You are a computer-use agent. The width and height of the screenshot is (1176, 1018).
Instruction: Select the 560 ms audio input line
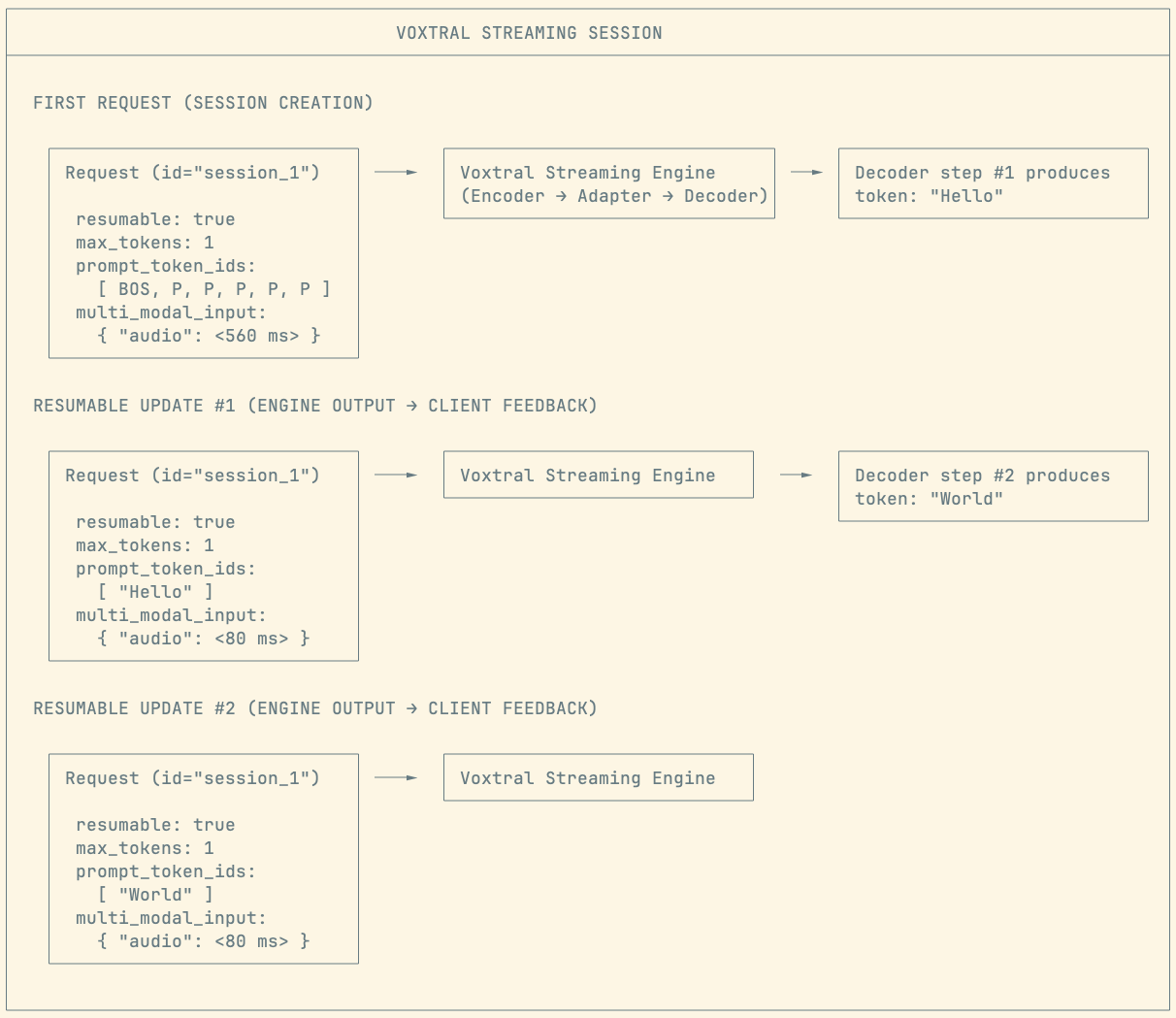(x=209, y=336)
